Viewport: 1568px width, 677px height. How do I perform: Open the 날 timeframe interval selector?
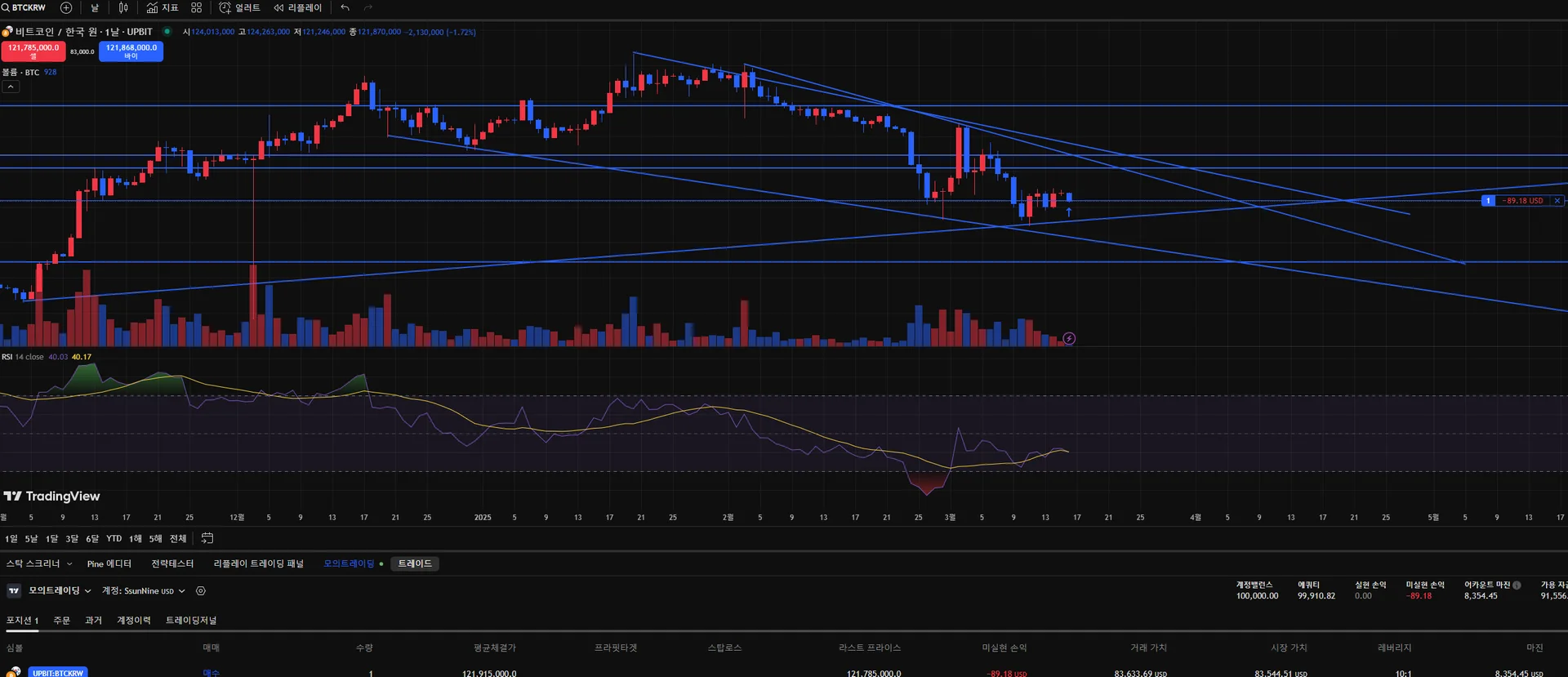point(95,7)
